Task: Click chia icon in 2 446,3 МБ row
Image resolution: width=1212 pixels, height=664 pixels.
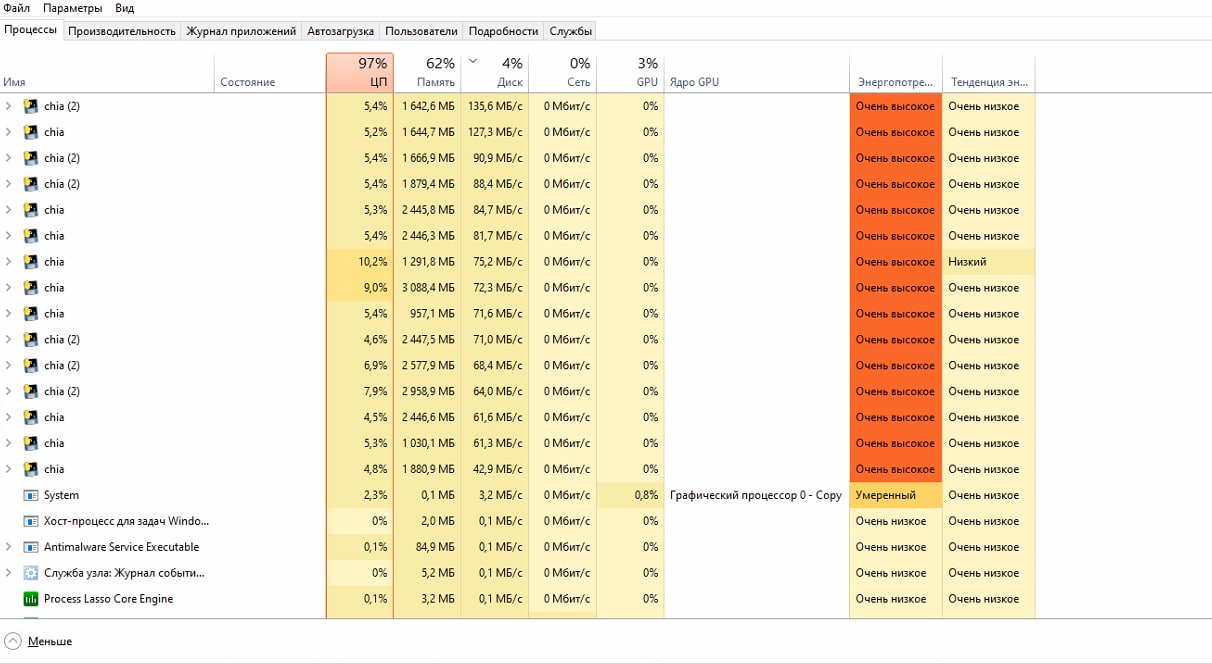Action: point(30,236)
